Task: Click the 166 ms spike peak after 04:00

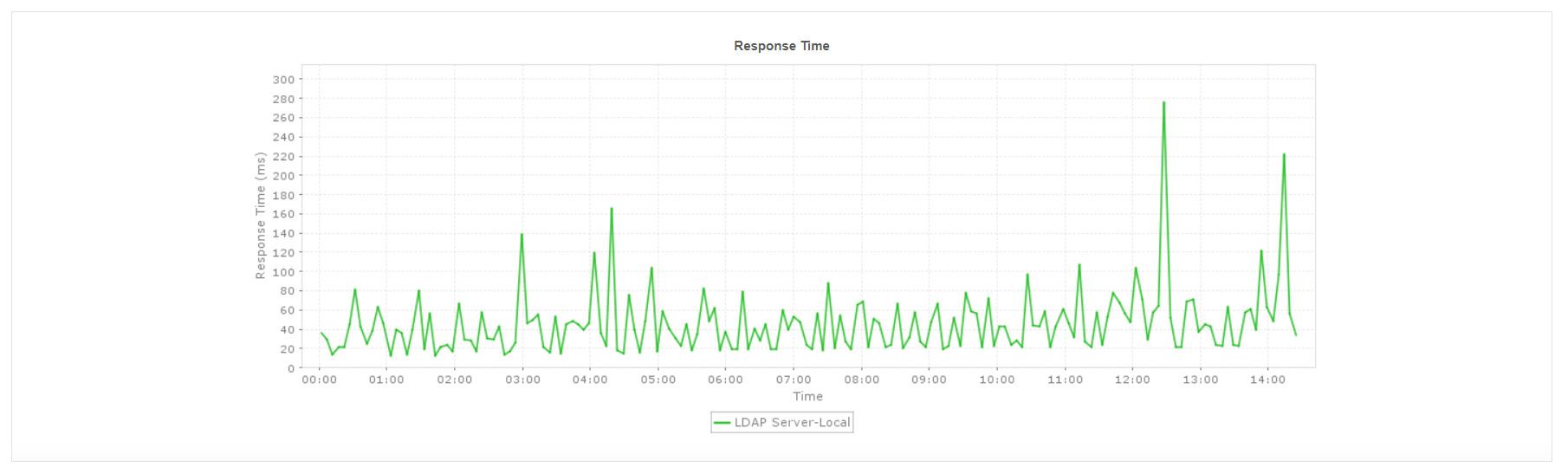Action: pyautogui.click(x=612, y=209)
